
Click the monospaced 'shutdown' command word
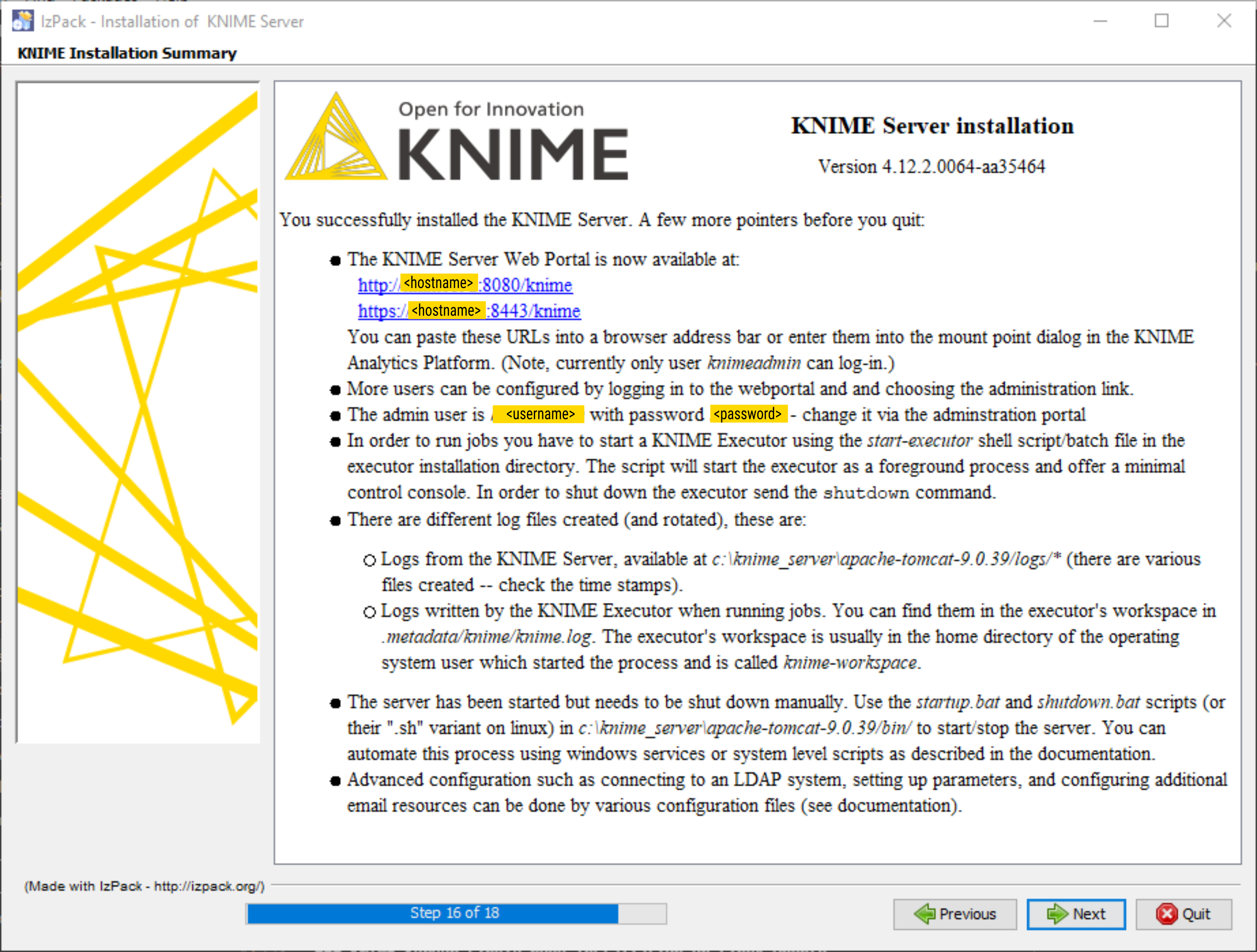[x=866, y=493]
